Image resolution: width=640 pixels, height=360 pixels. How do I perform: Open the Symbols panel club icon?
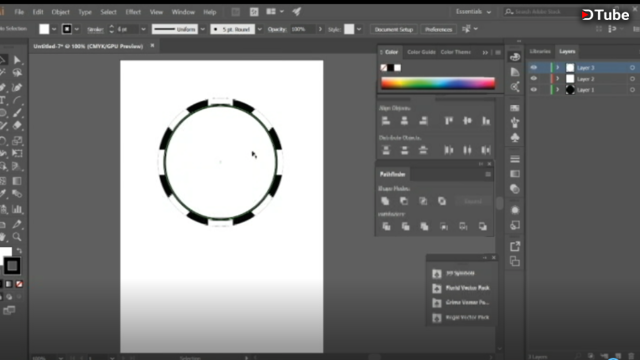point(515,138)
